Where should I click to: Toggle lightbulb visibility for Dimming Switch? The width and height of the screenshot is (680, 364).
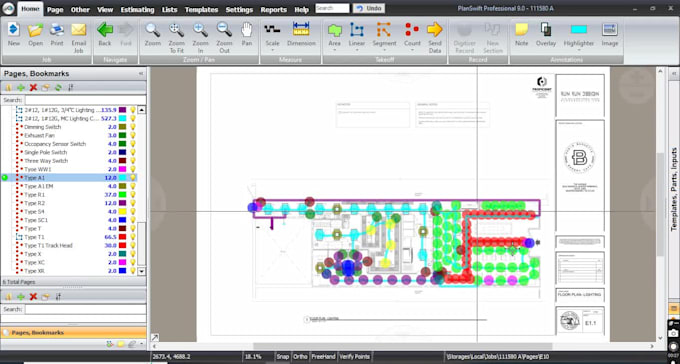tap(133, 127)
